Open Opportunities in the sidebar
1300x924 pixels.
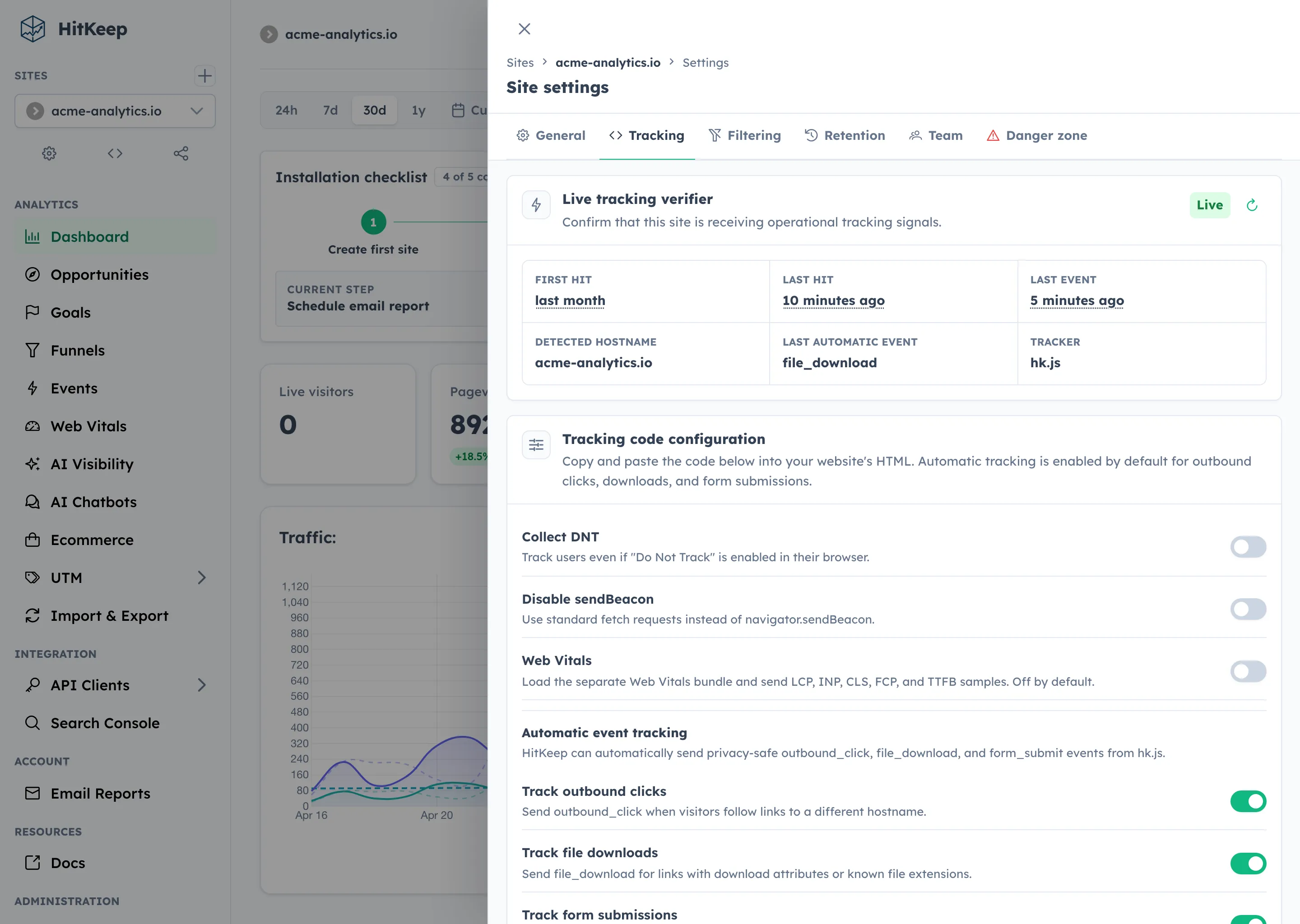point(115,275)
